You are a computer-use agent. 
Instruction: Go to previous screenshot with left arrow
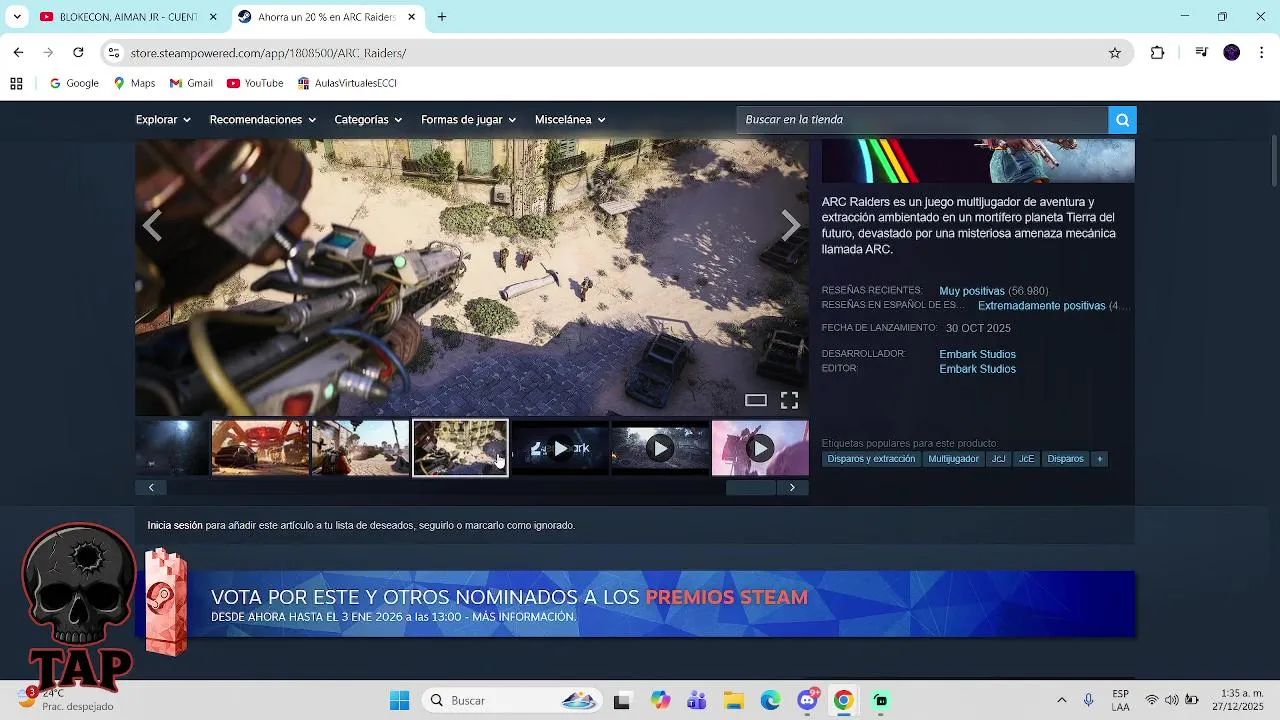(x=152, y=226)
